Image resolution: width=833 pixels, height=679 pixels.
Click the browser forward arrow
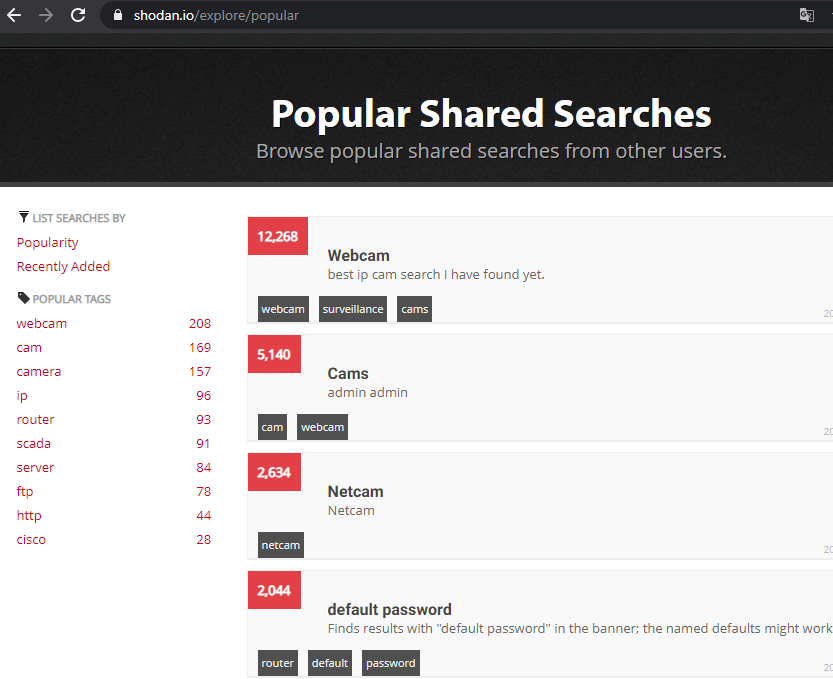click(x=44, y=15)
